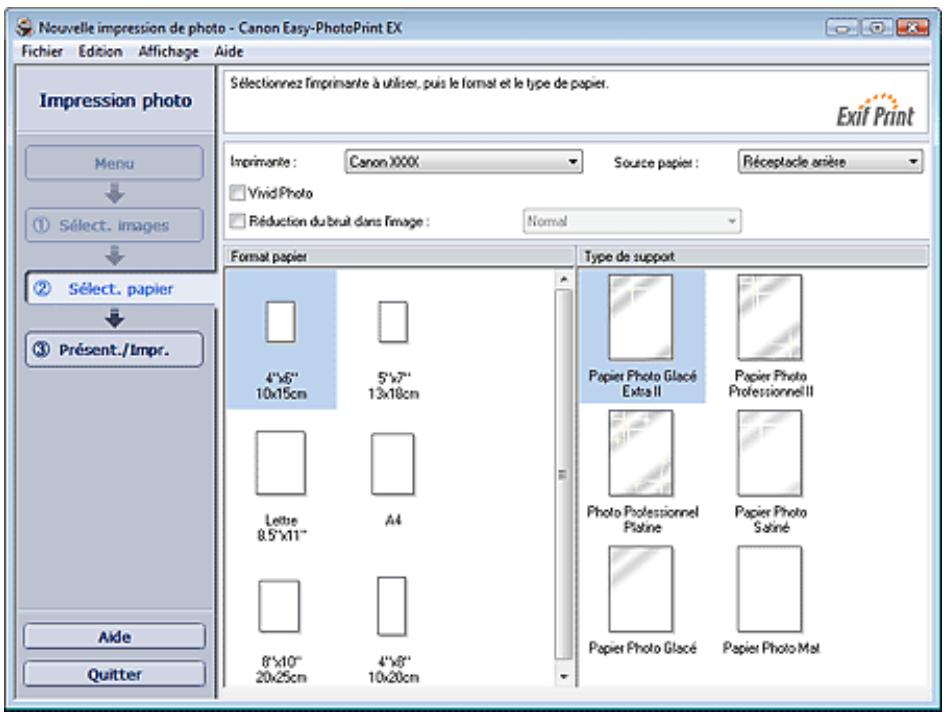The height and width of the screenshot is (712, 945).
Task: Open the Affichage menu
Action: point(168,52)
